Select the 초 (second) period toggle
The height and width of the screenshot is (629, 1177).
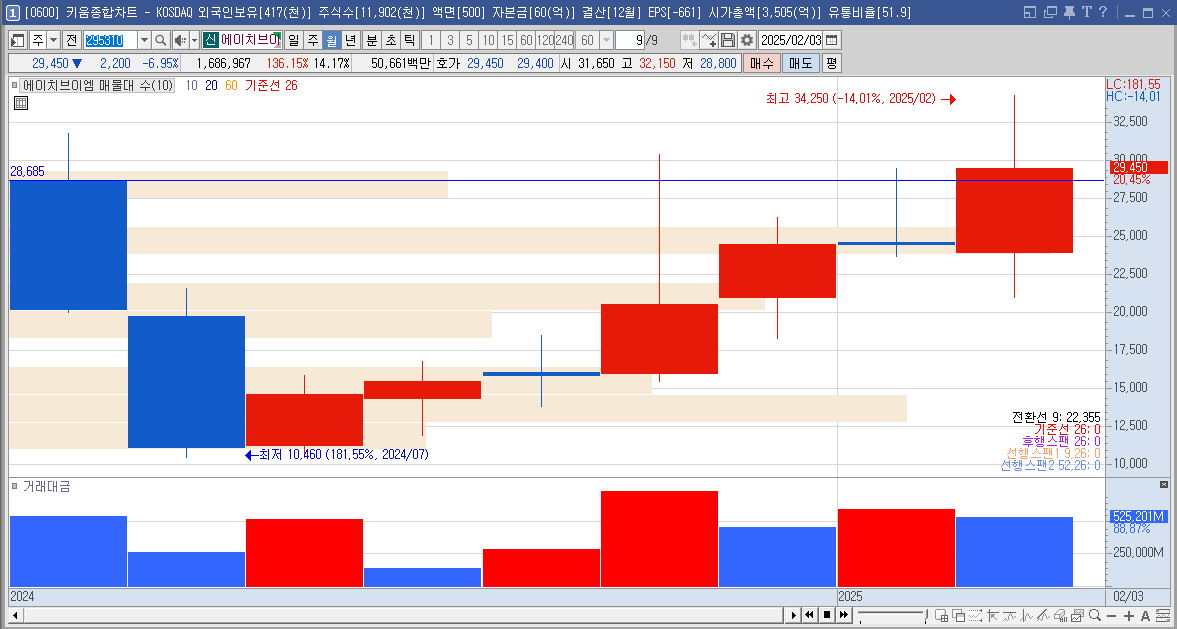[x=390, y=40]
